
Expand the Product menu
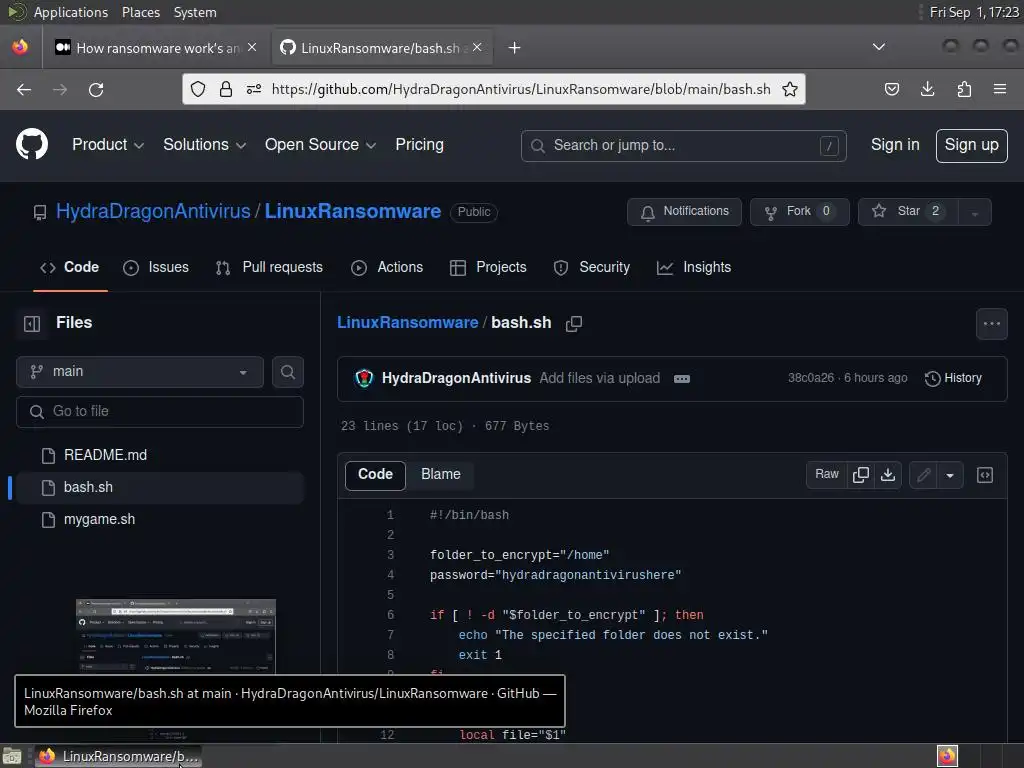point(108,144)
